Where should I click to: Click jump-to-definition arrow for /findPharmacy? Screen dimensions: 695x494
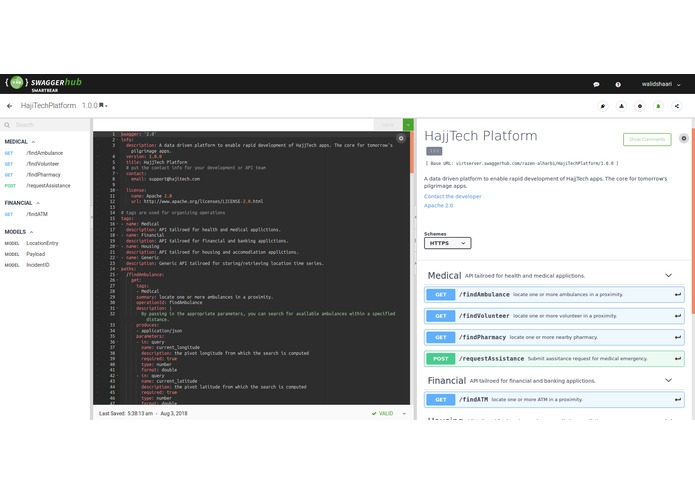pyautogui.click(x=678, y=337)
